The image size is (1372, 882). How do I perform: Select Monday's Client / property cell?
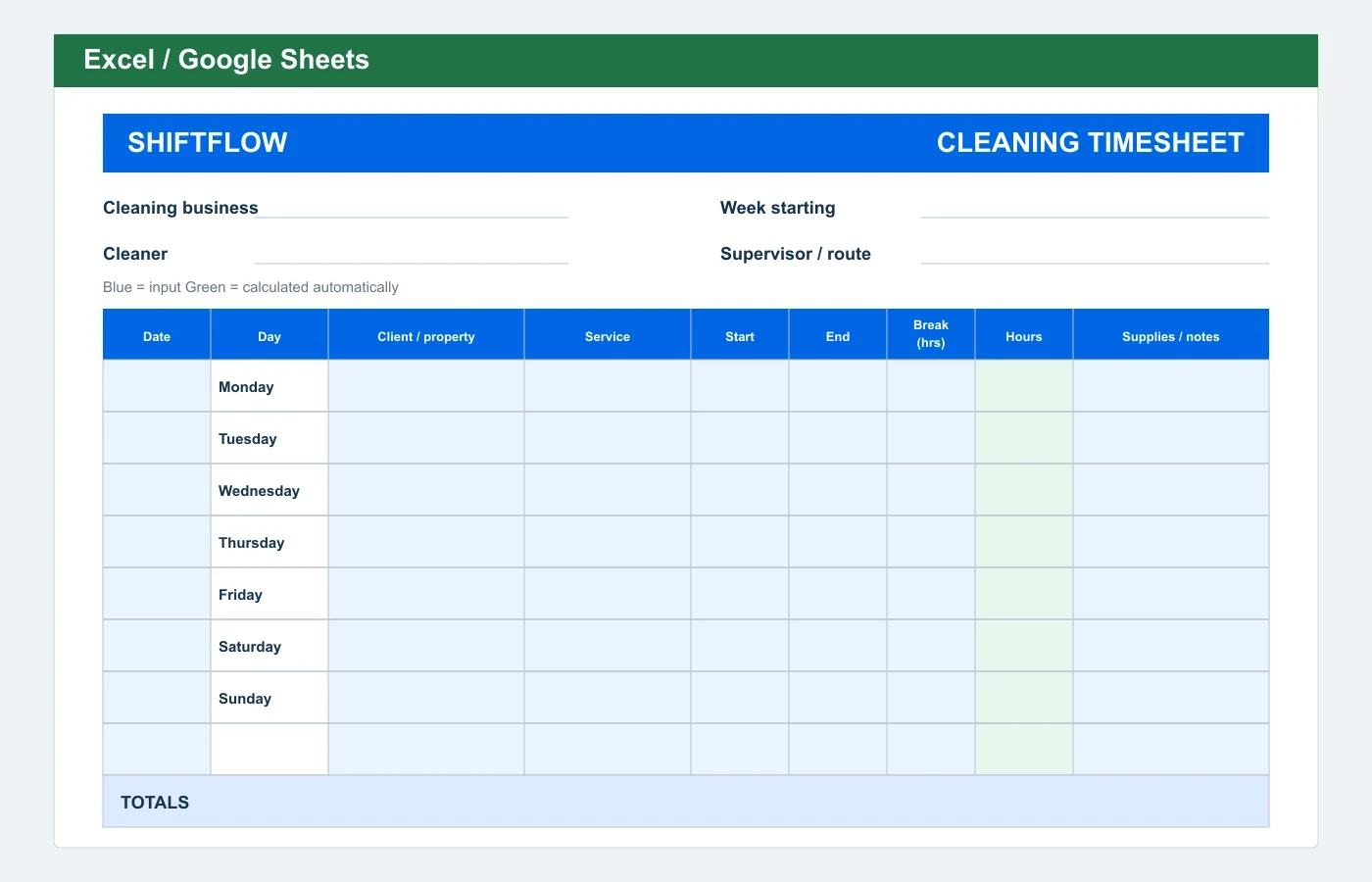tap(426, 386)
